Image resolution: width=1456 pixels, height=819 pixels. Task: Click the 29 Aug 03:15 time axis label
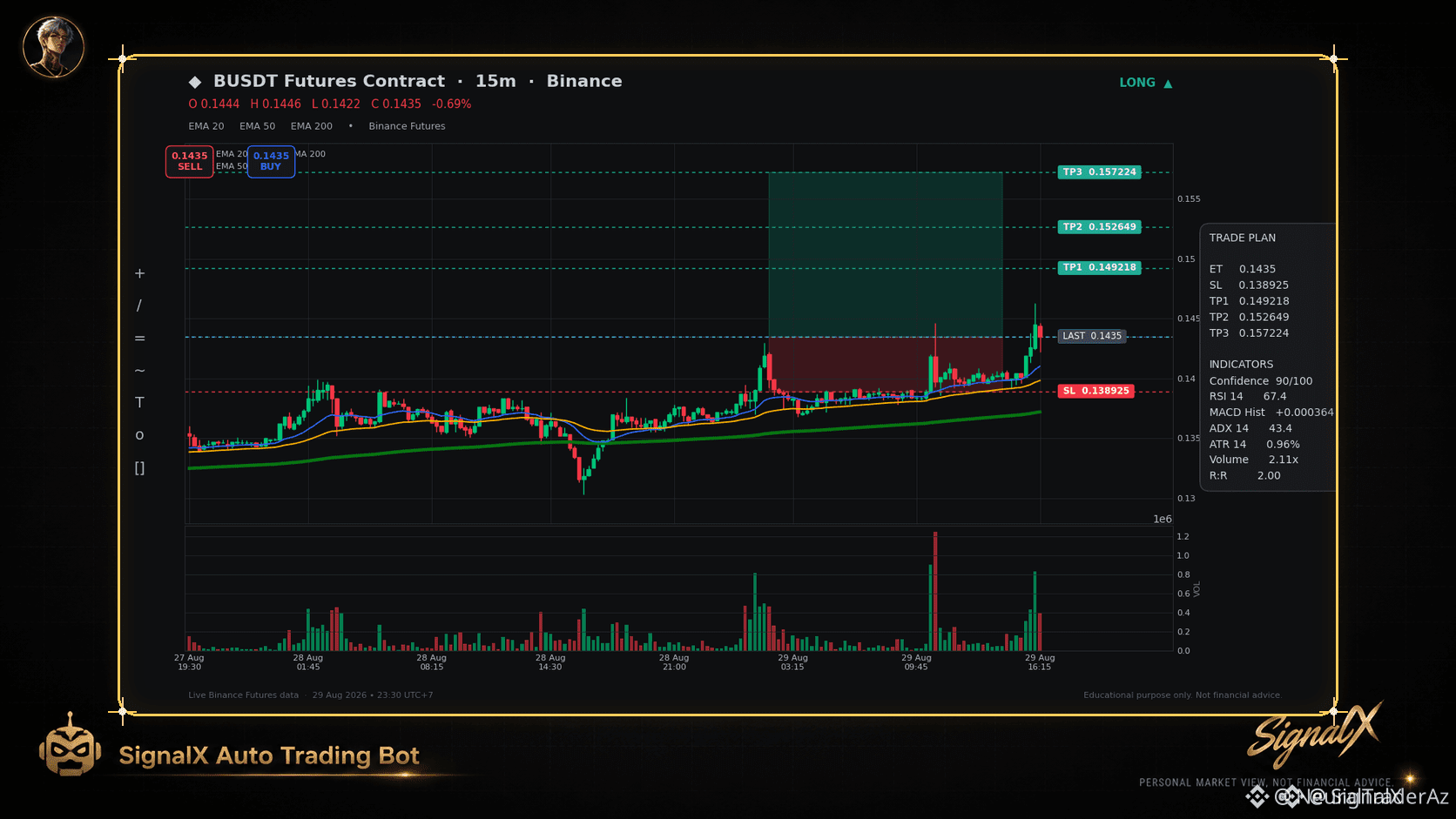tap(792, 662)
